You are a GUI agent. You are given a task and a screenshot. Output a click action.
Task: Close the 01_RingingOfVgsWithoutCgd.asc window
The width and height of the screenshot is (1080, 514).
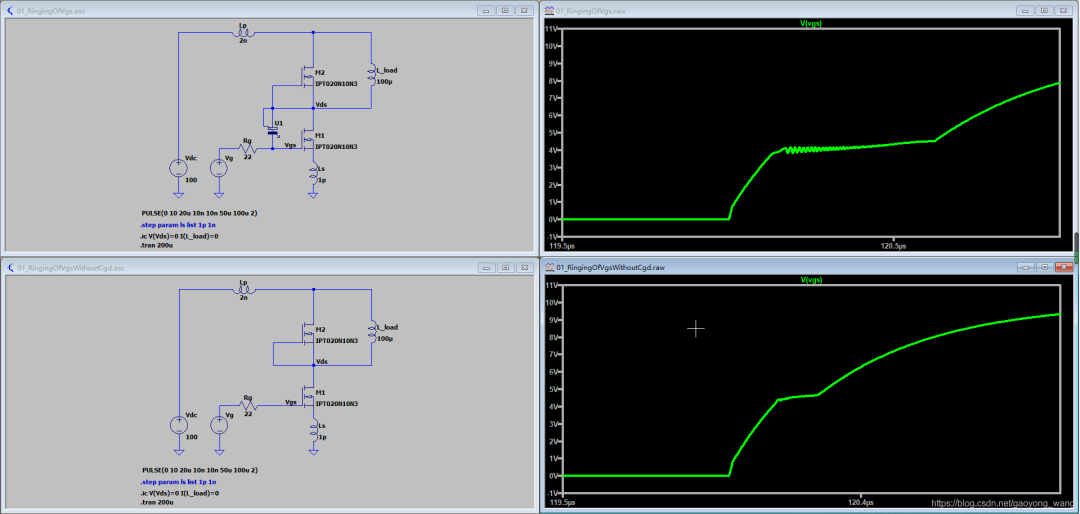coord(525,267)
